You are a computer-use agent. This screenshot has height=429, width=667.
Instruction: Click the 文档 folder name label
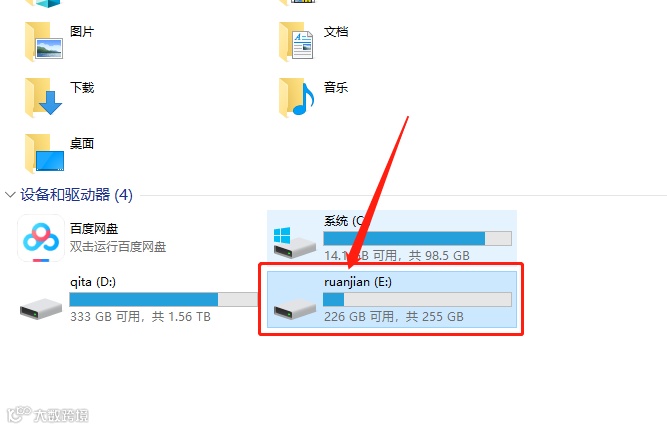pyautogui.click(x=336, y=31)
